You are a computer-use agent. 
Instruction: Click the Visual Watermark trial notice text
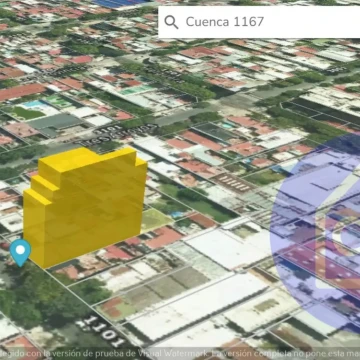click(x=180, y=353)
